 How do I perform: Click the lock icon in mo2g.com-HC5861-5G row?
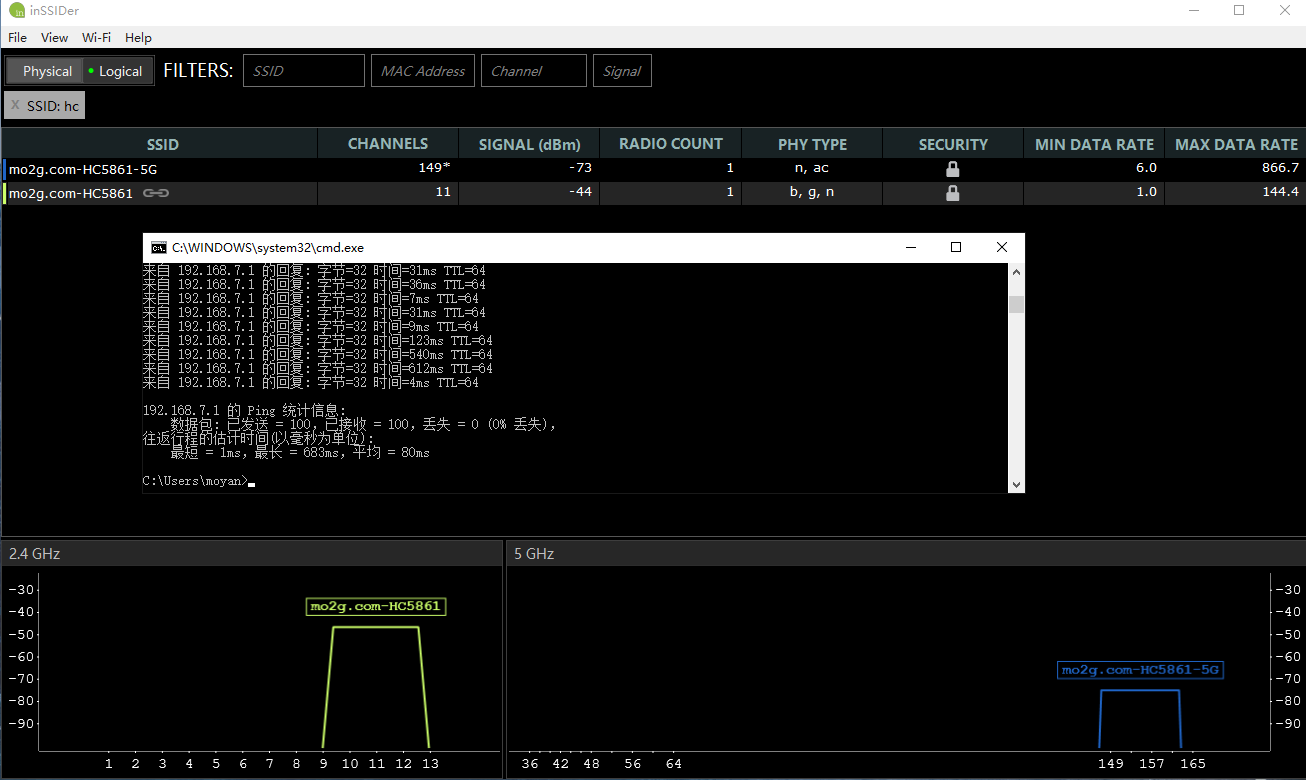click(x=952, y=169)
